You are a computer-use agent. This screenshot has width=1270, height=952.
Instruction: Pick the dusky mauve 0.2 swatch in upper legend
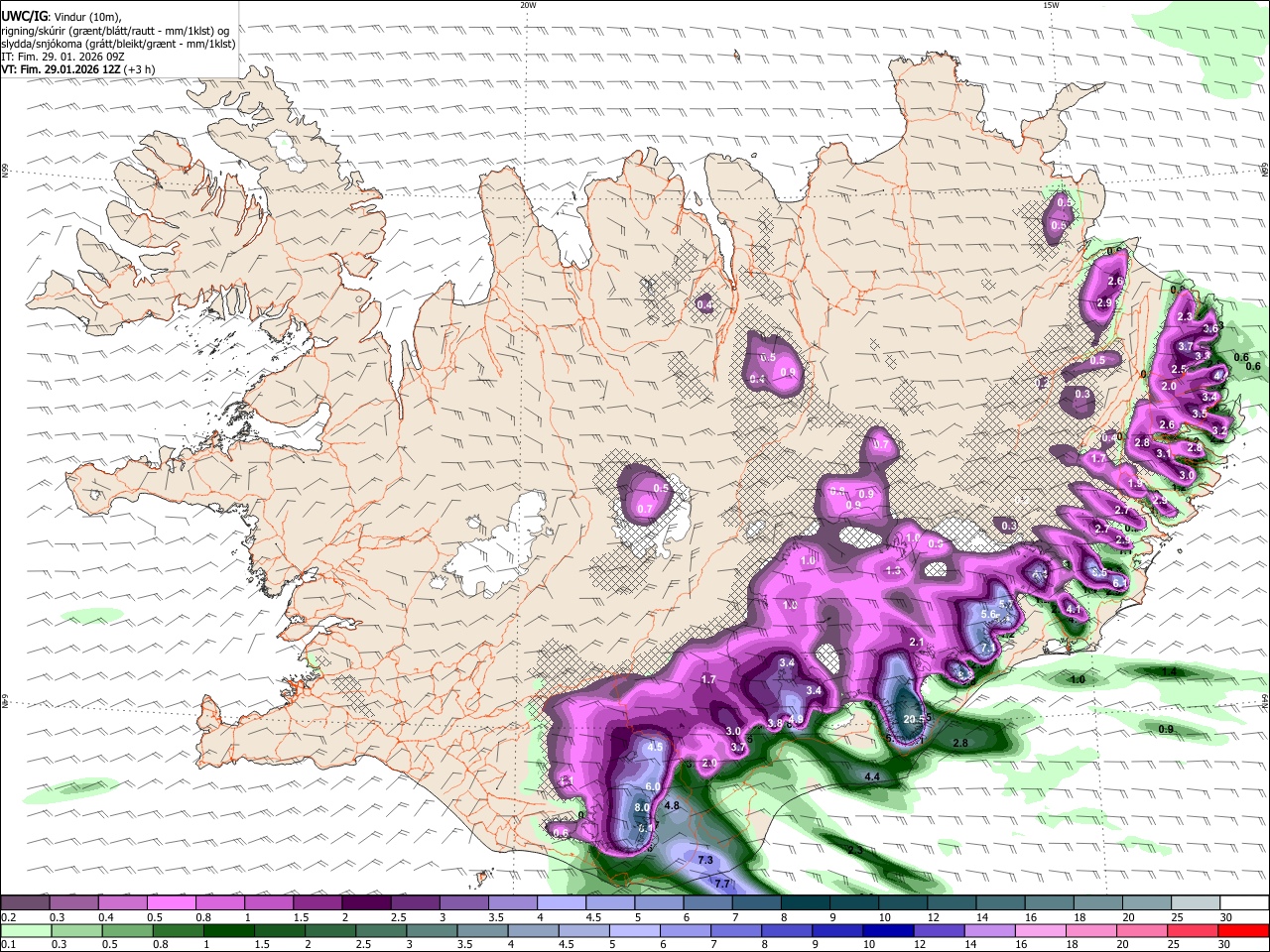click(25, 903)
